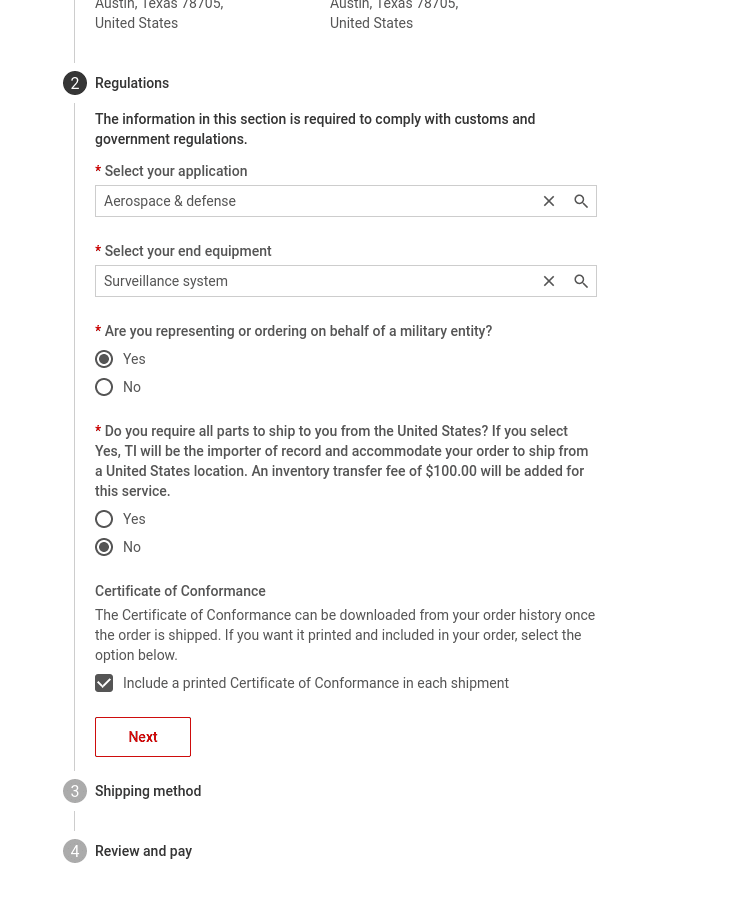Click search icon in end equipment field

tap(581, 281)
